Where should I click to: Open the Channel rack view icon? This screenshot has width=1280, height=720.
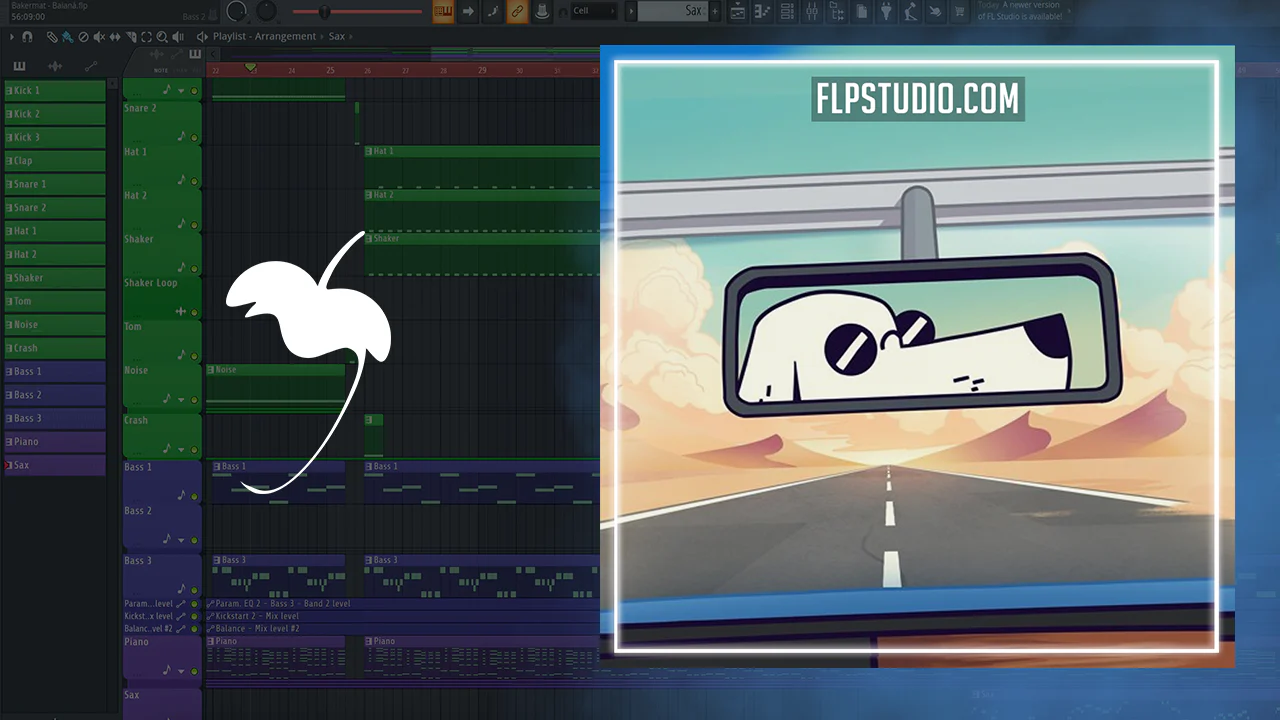pos(787,12)
